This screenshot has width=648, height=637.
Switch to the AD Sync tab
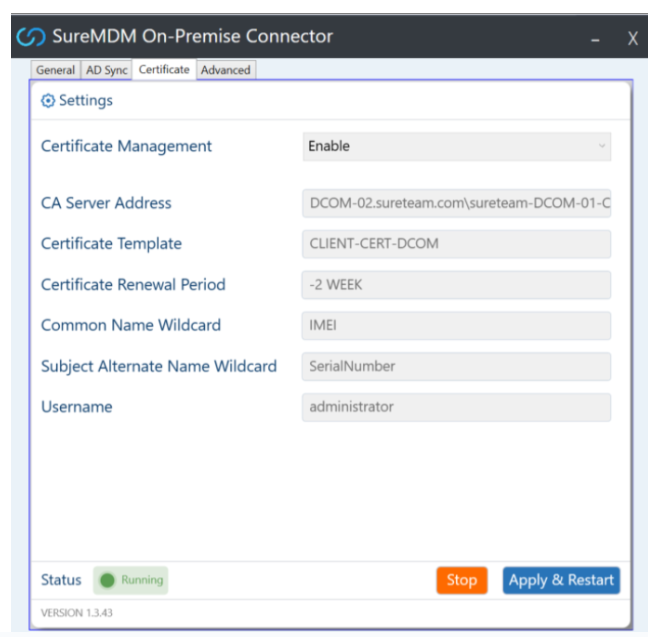[106, 70]
